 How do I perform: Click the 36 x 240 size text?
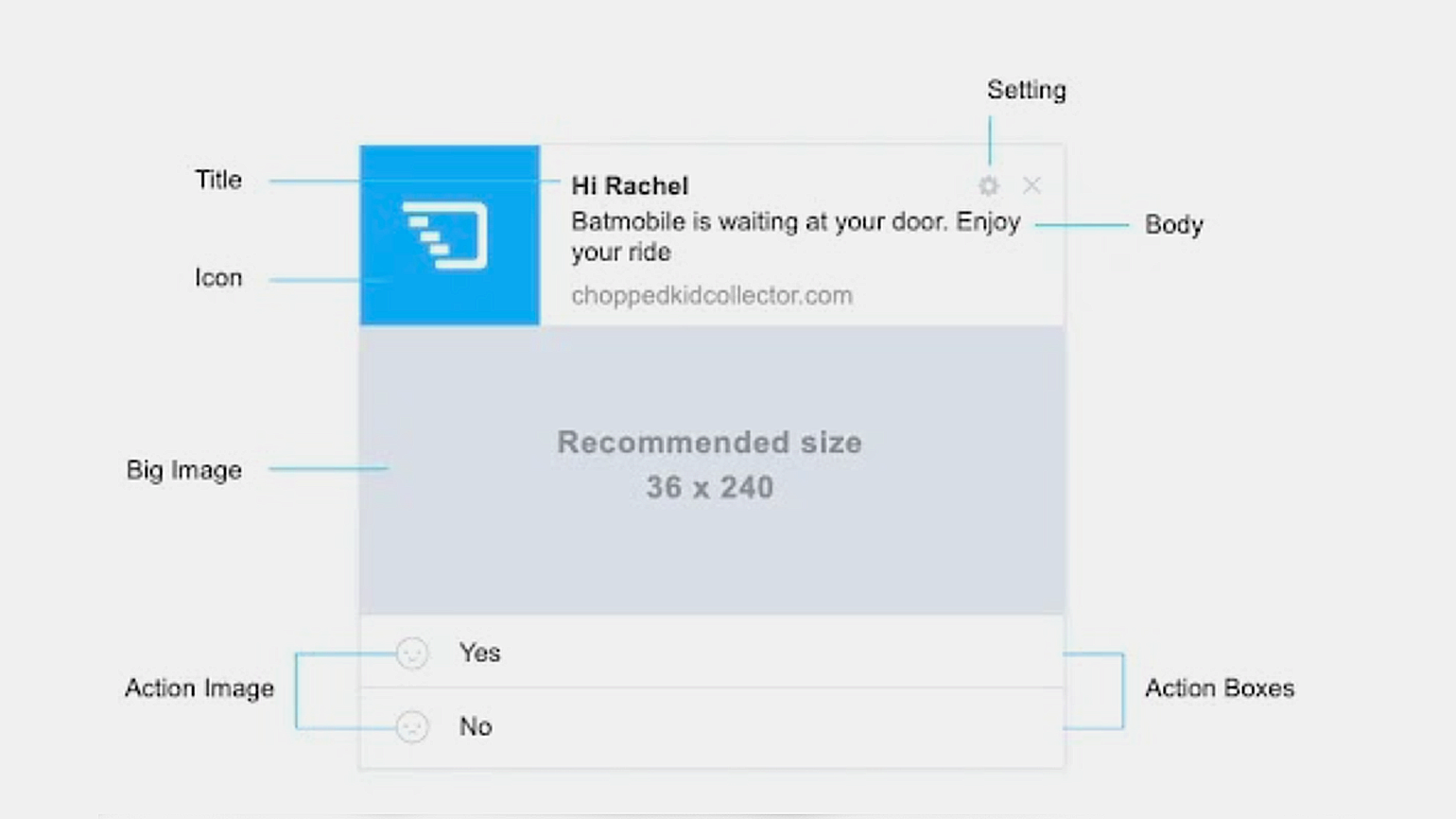pos(709,487)
